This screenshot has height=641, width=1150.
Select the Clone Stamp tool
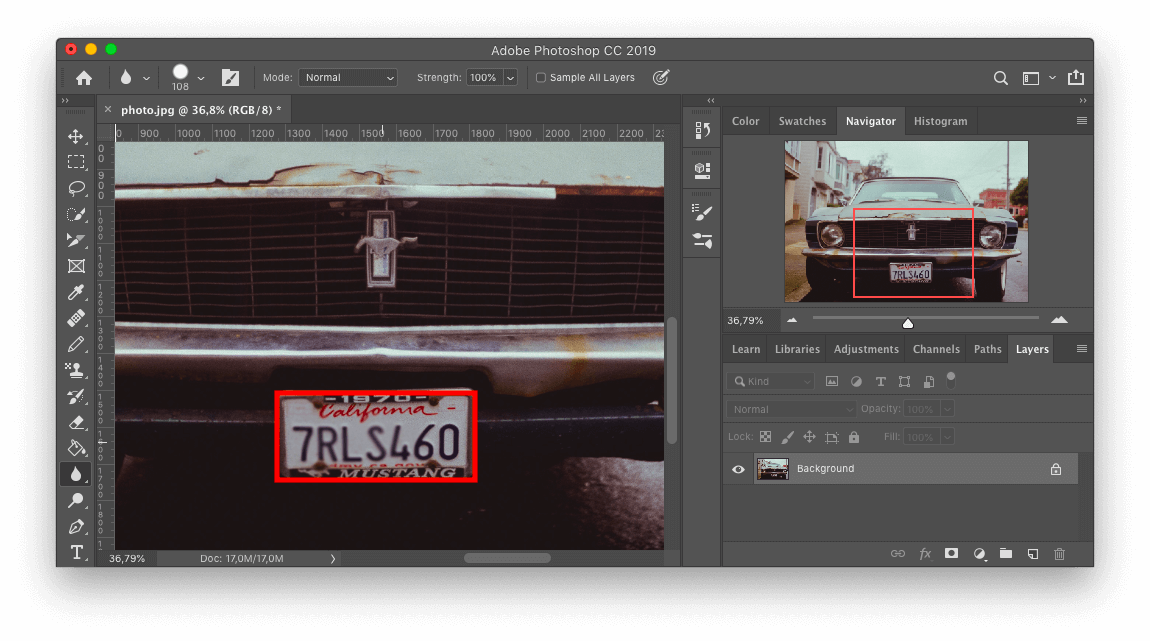pyautogui.click(x=76, y=370)
